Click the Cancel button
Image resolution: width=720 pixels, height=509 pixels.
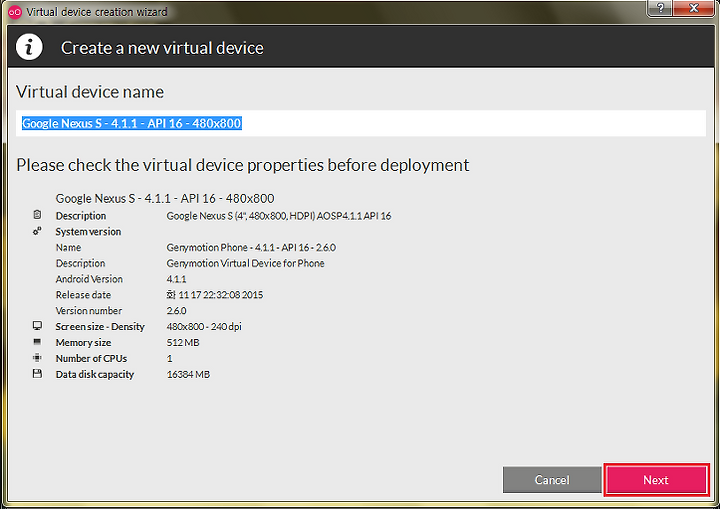point(552,480)
